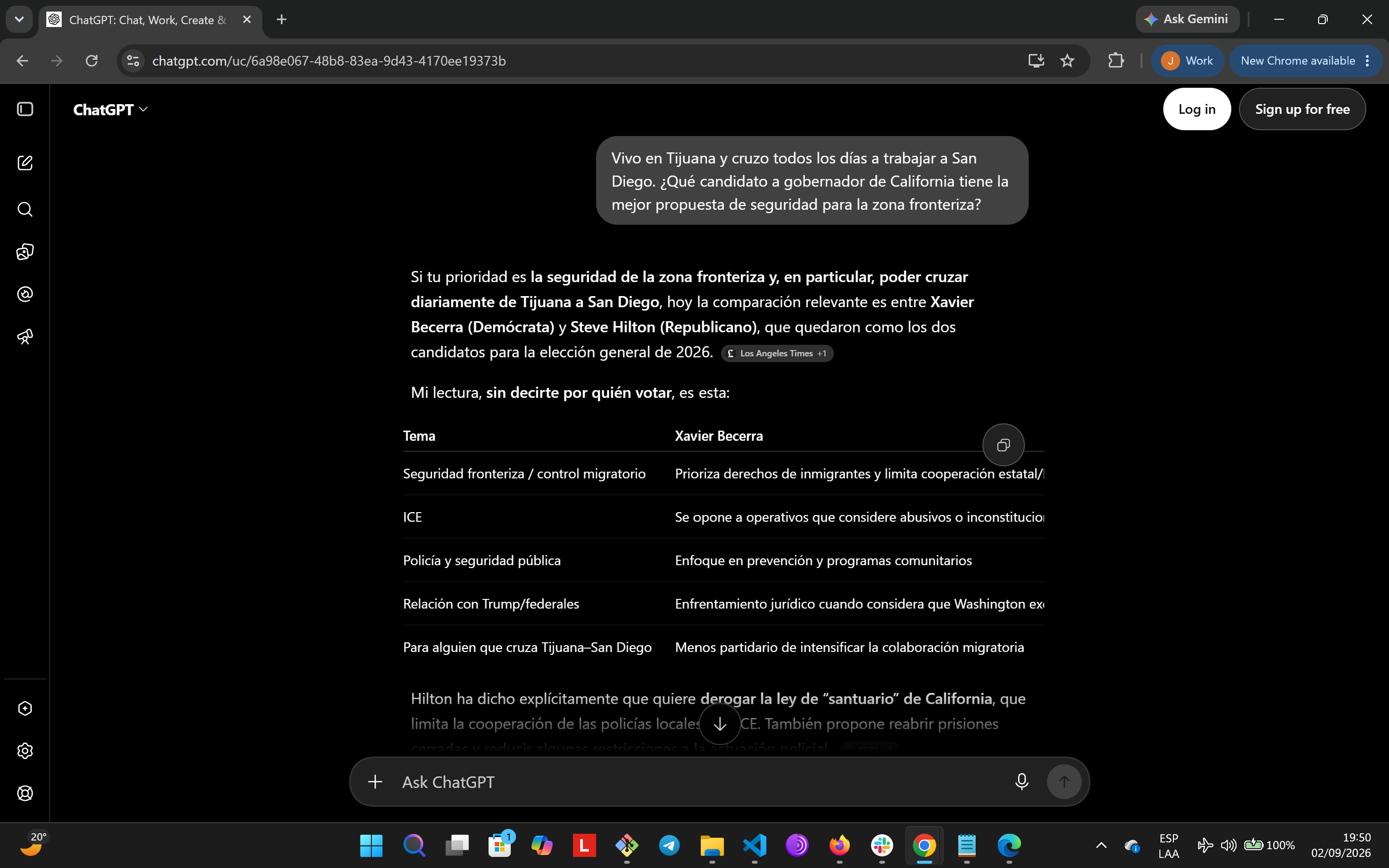Open the search chats magnifier in ChatGPT sidebar
Screen dimensions: 1389x868
(25, 209)
